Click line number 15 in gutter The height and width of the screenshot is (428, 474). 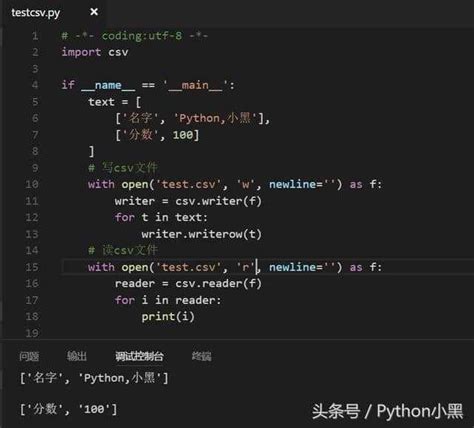(32, 267)
